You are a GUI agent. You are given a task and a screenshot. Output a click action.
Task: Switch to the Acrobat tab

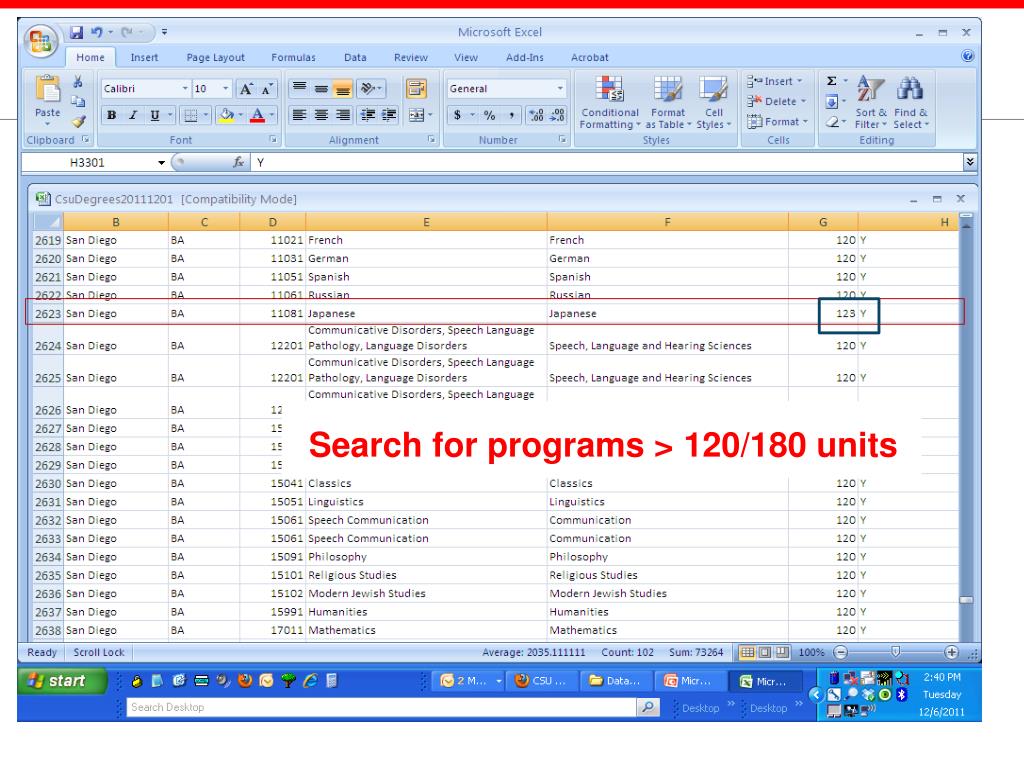coord(590,57)
